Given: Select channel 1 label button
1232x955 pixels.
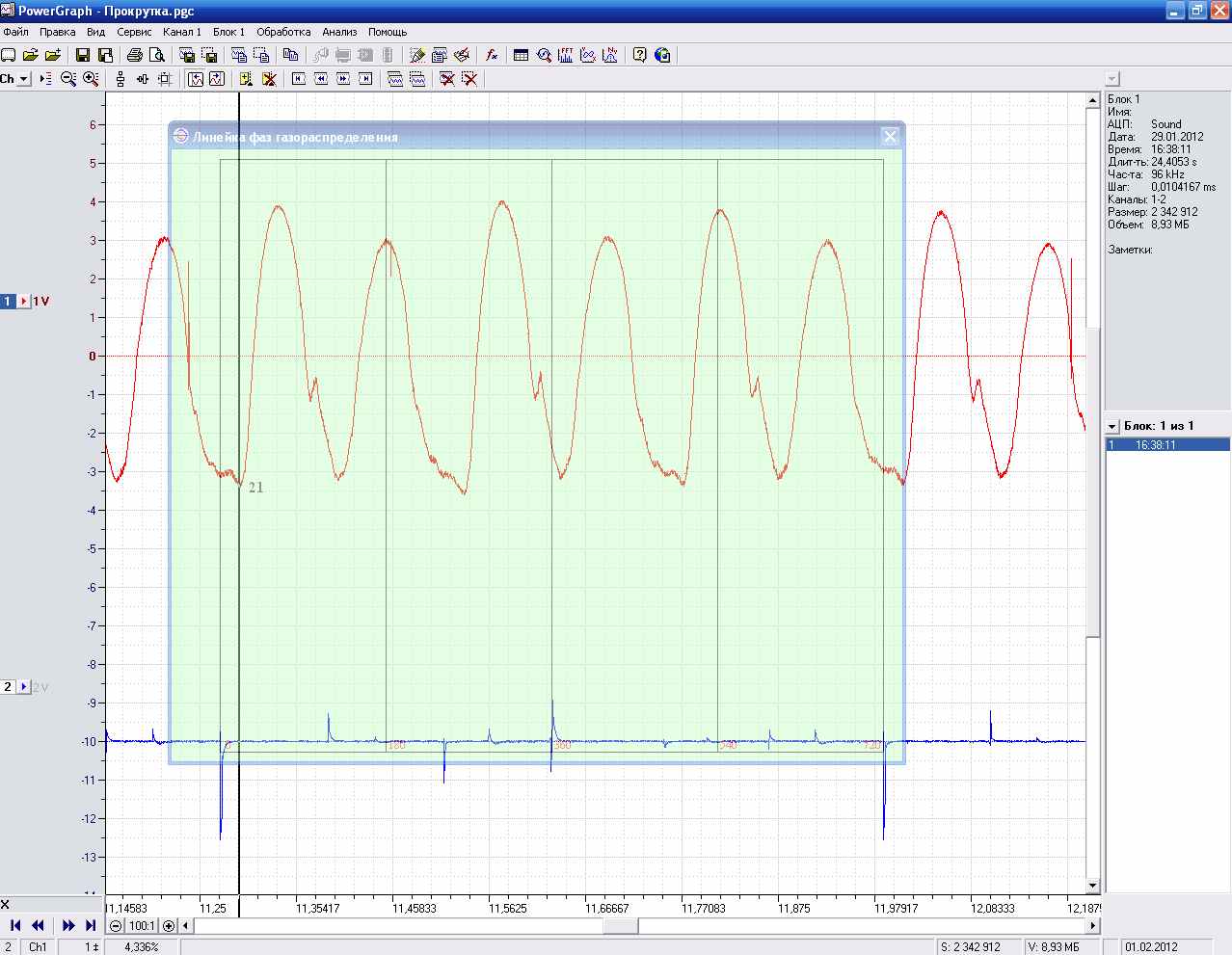Looking at the screenshot, I should pos(8,302).
